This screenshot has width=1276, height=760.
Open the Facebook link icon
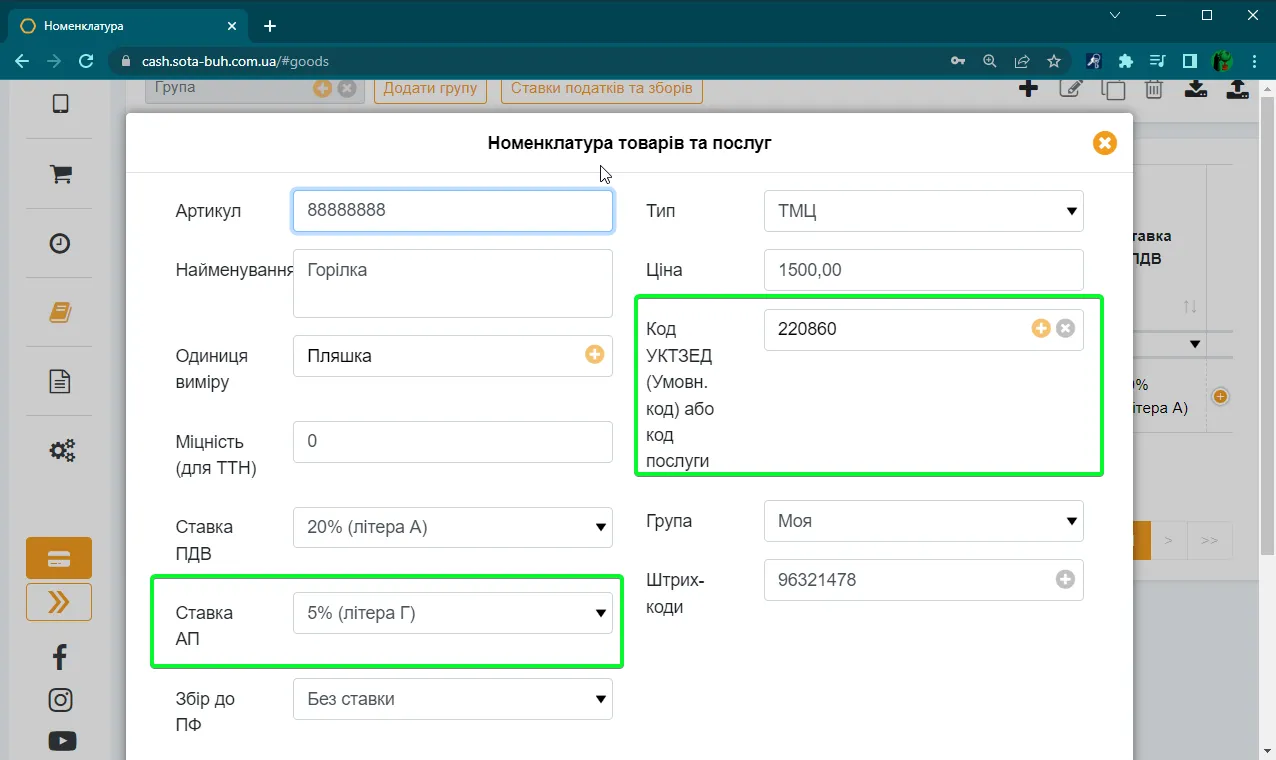60,656
